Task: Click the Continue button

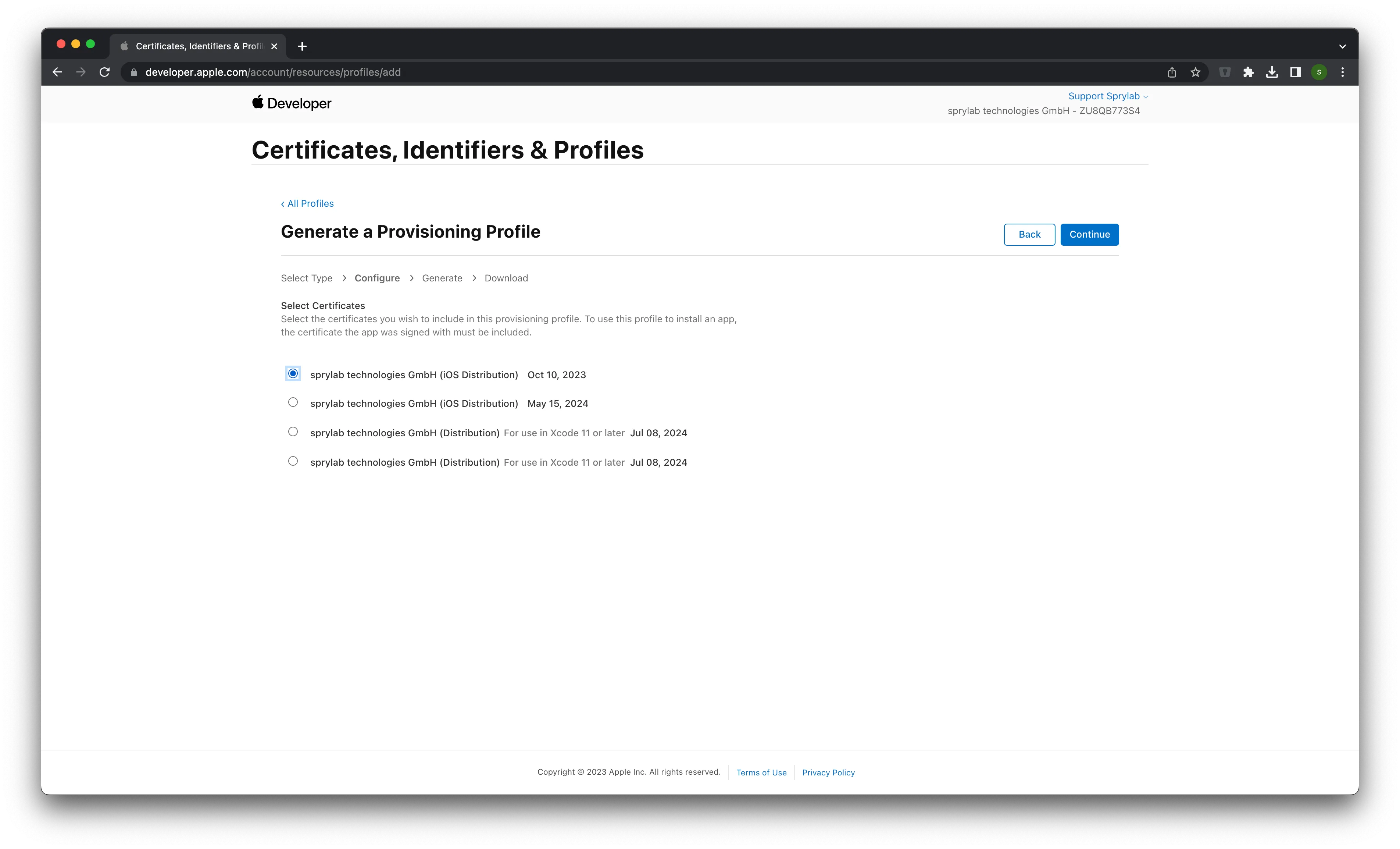Action: click(x=1089, y=234)
